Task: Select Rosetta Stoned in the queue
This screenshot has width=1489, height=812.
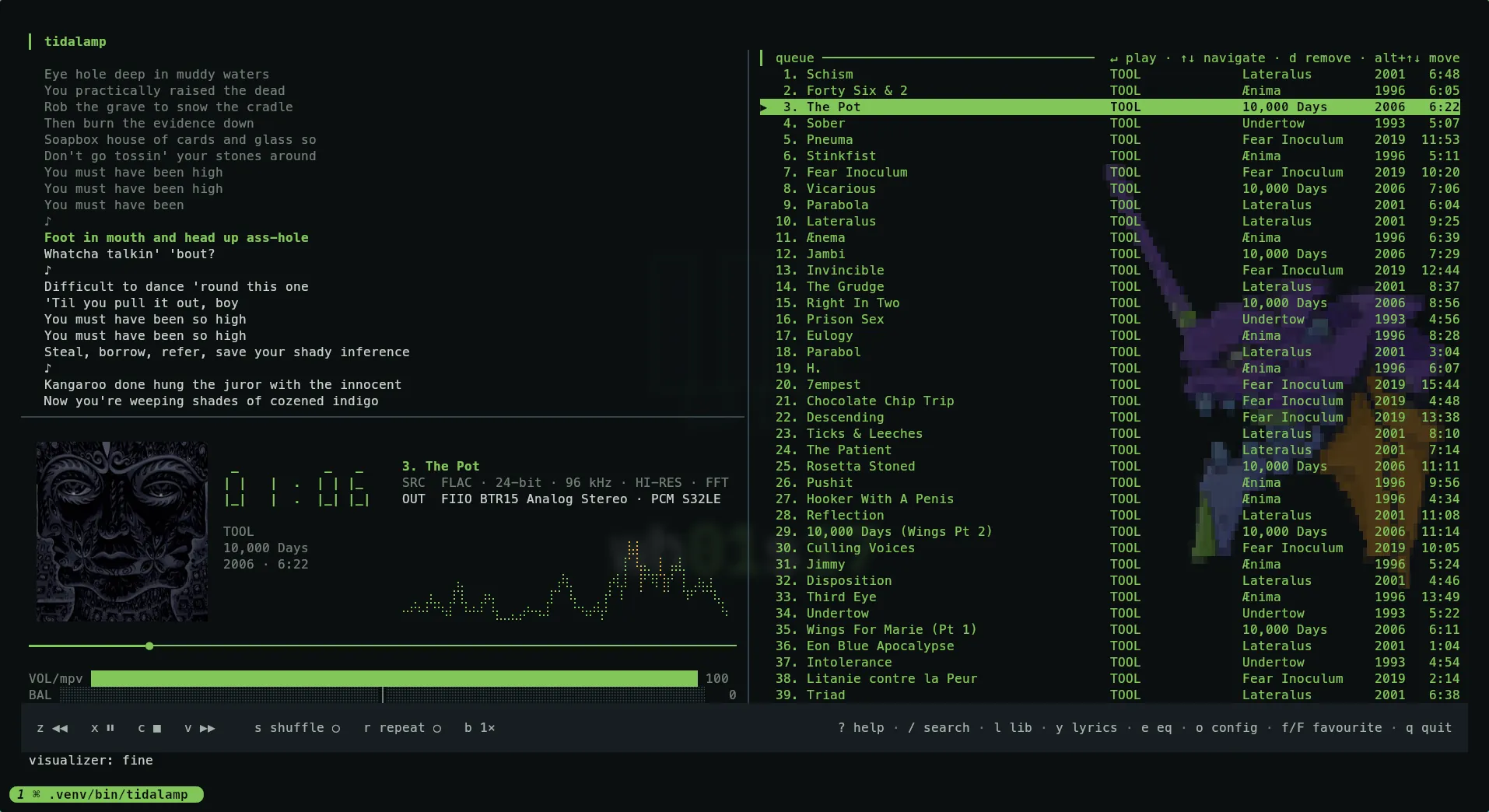Action: [1110, 467]
